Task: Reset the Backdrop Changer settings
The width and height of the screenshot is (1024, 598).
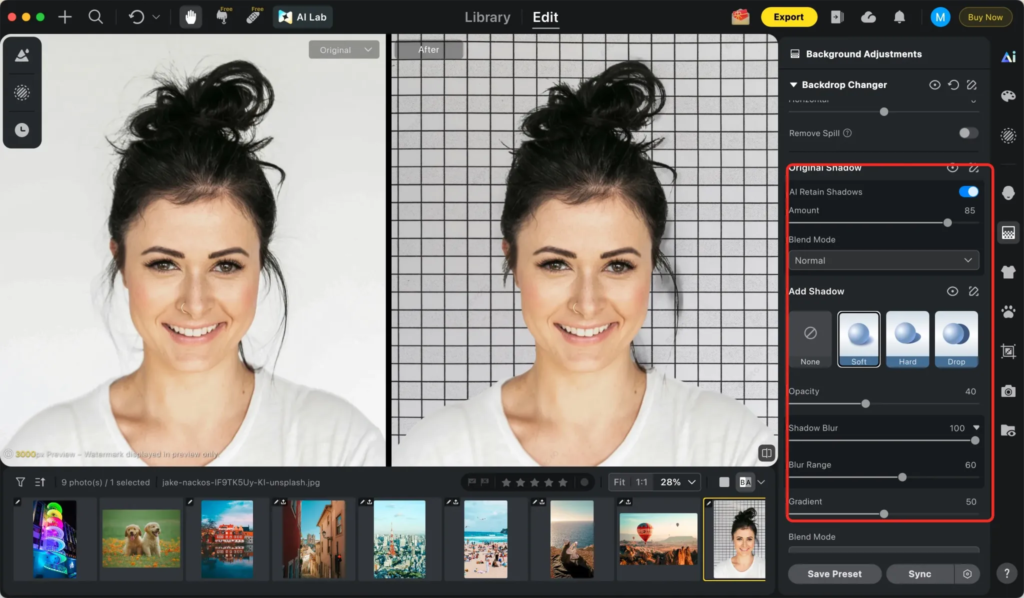Action: point(953,85)
